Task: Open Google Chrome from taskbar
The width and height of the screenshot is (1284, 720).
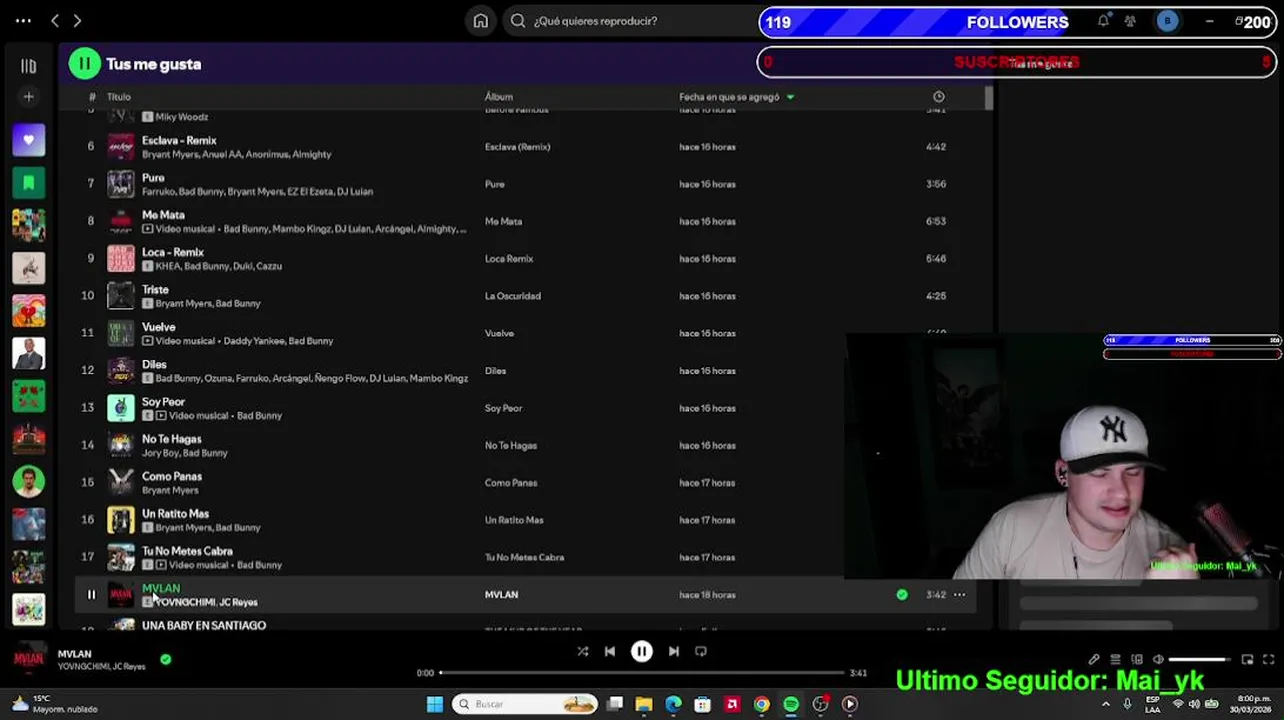Action: (761, 704)
